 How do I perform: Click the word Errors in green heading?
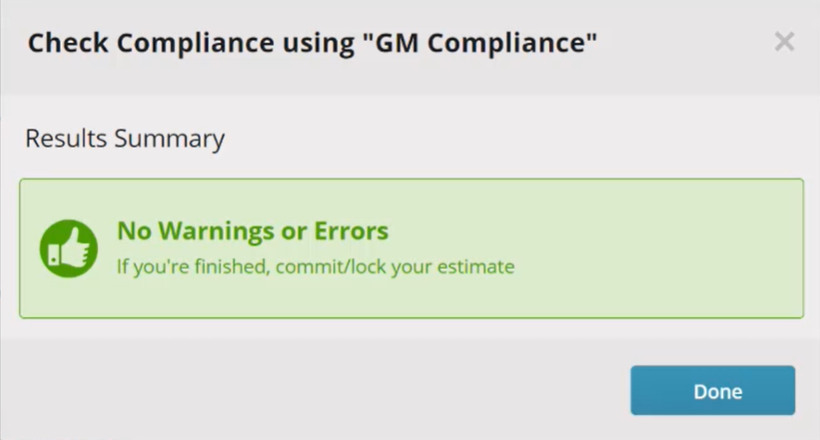click(x=351, y=231)
